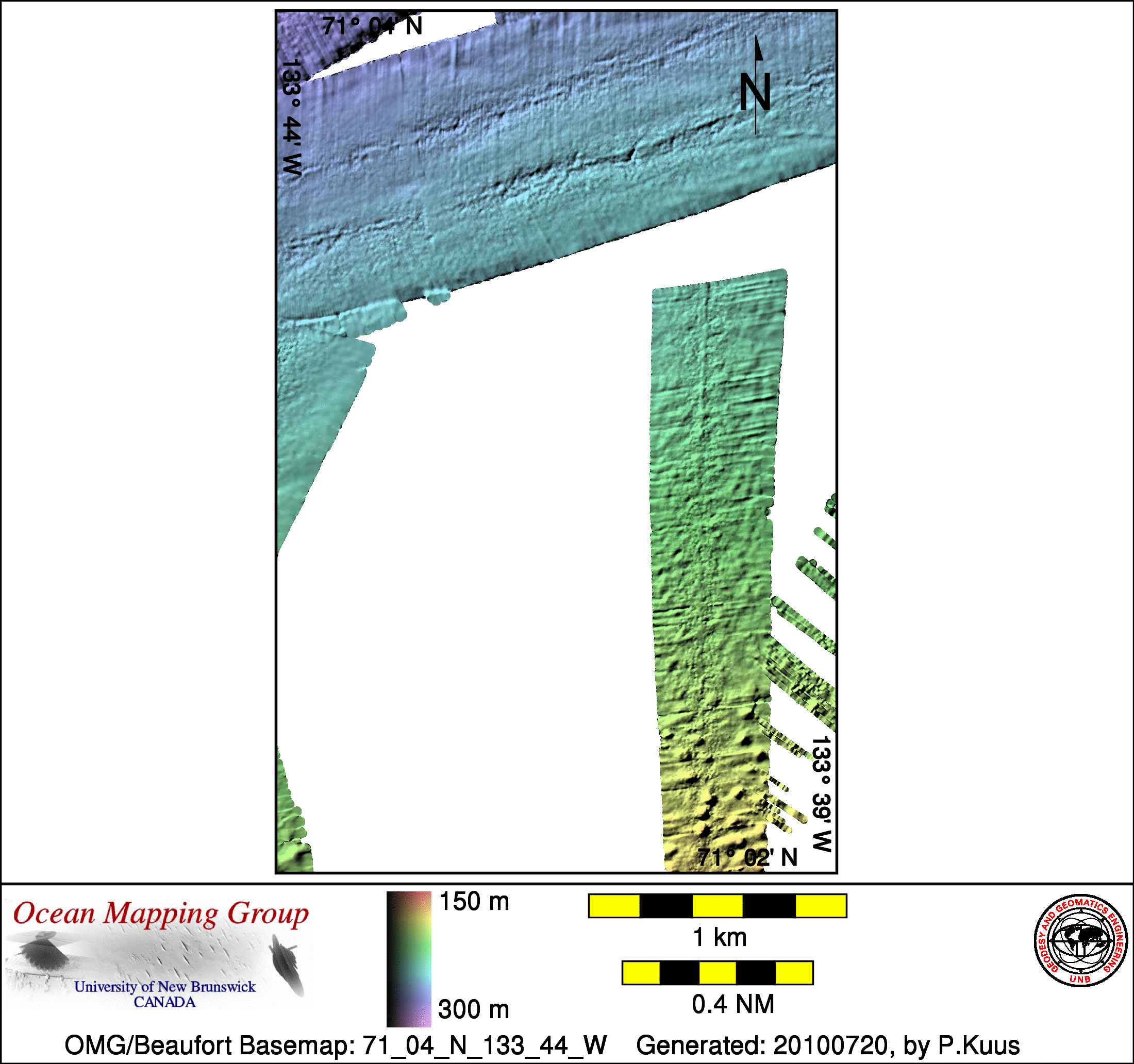The width and height of the screenshot is (1134, 1064).
Task: Click the 1 km scale bar
Action: 717,905
